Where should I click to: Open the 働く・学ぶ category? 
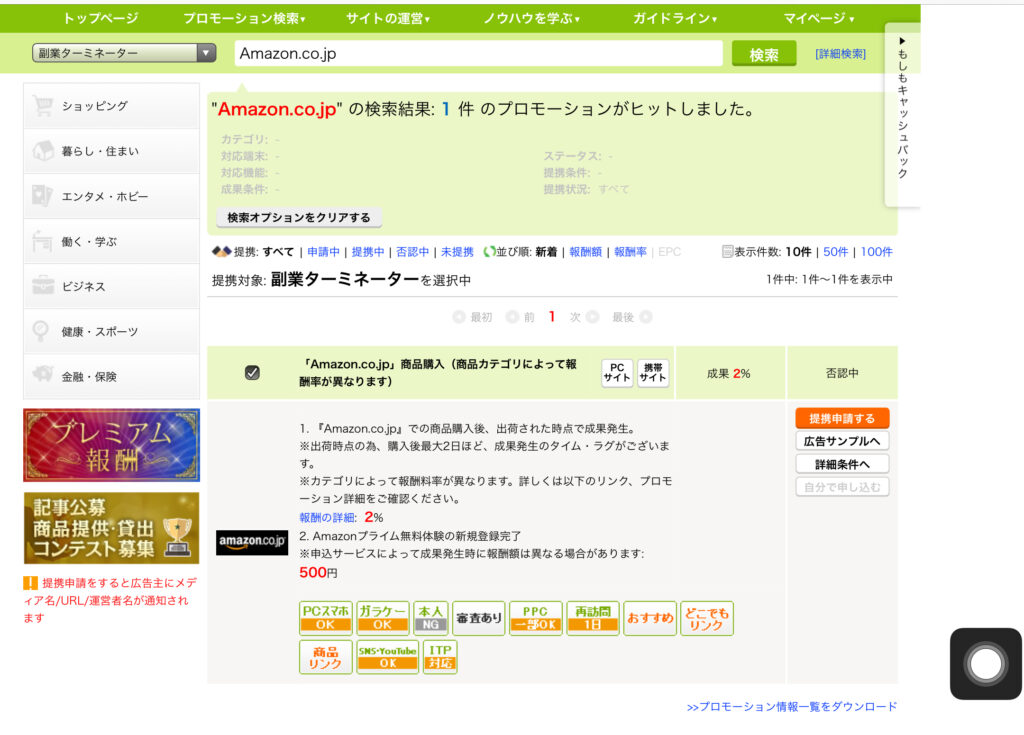[x=112, y=241]
